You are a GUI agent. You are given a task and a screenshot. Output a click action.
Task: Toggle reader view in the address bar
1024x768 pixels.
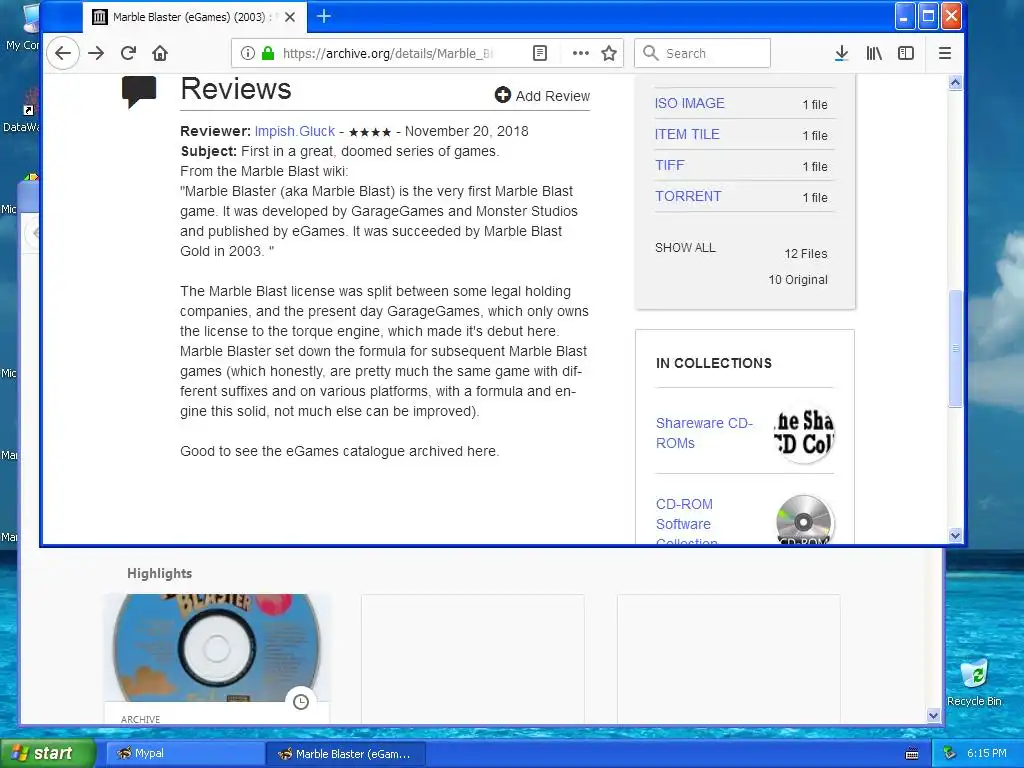[x=539, y=53]
